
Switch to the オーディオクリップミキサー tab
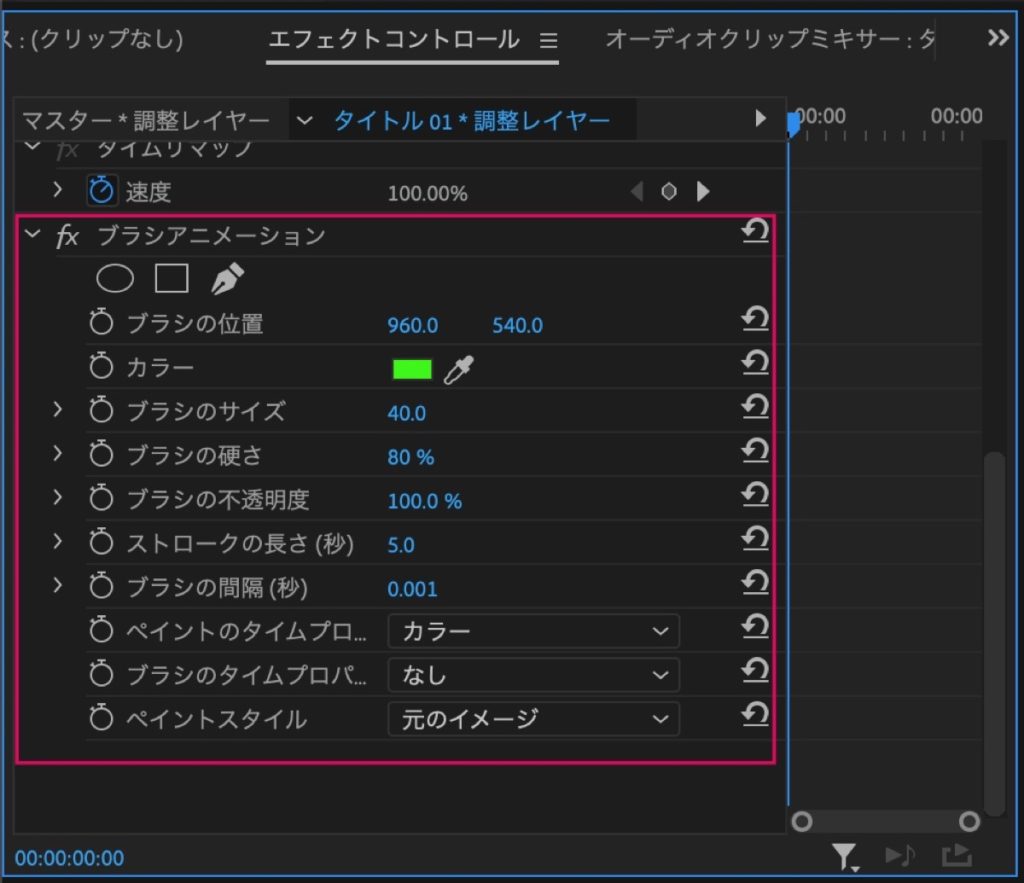pyautogui.click(x=770, y=39)
